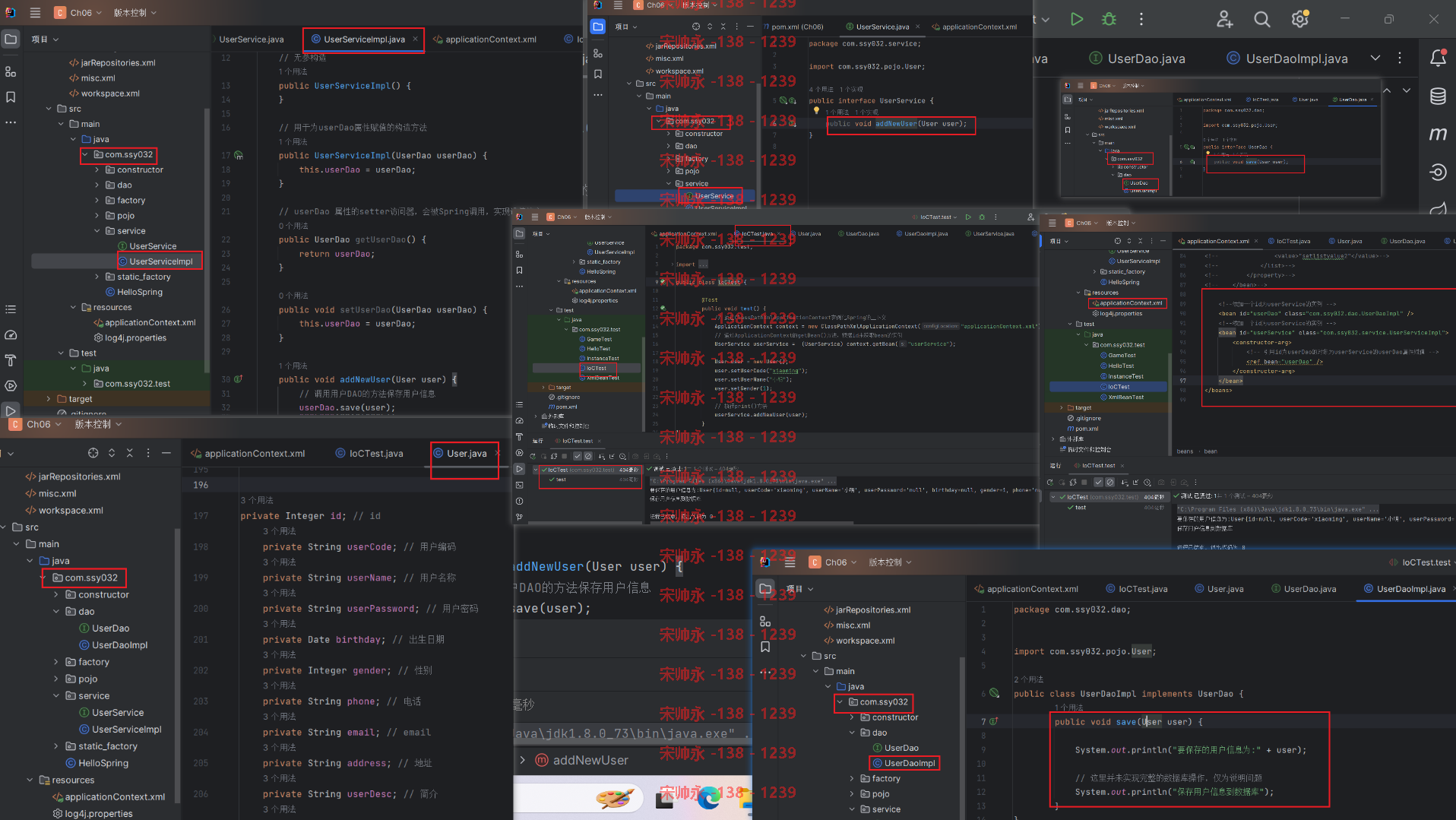Switch to applicationContext.xml tab in top-left window
The image size is (1456, 820).
[x=485, y=40]
